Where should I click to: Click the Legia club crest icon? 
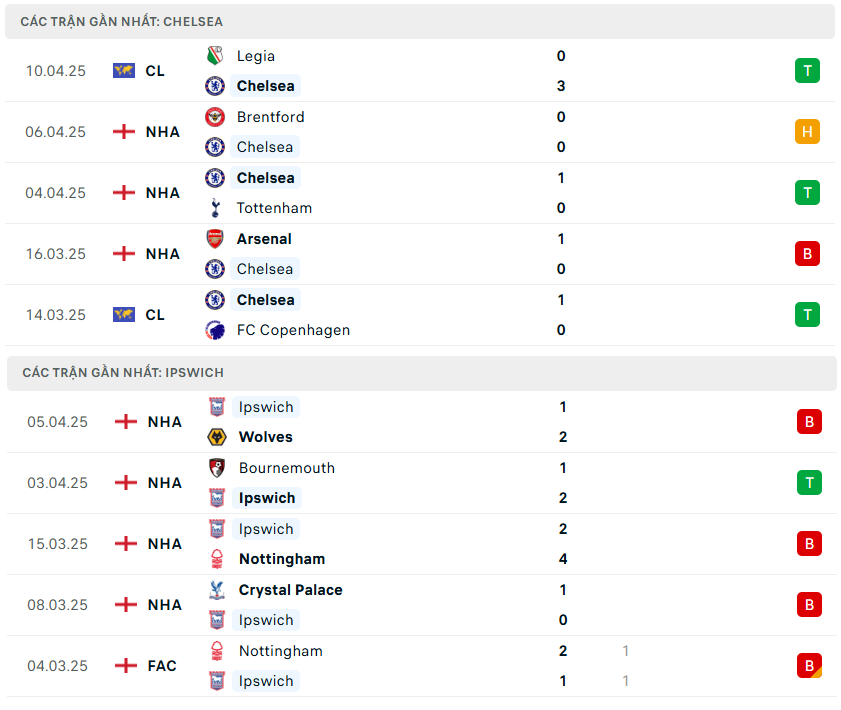(215, 56)
